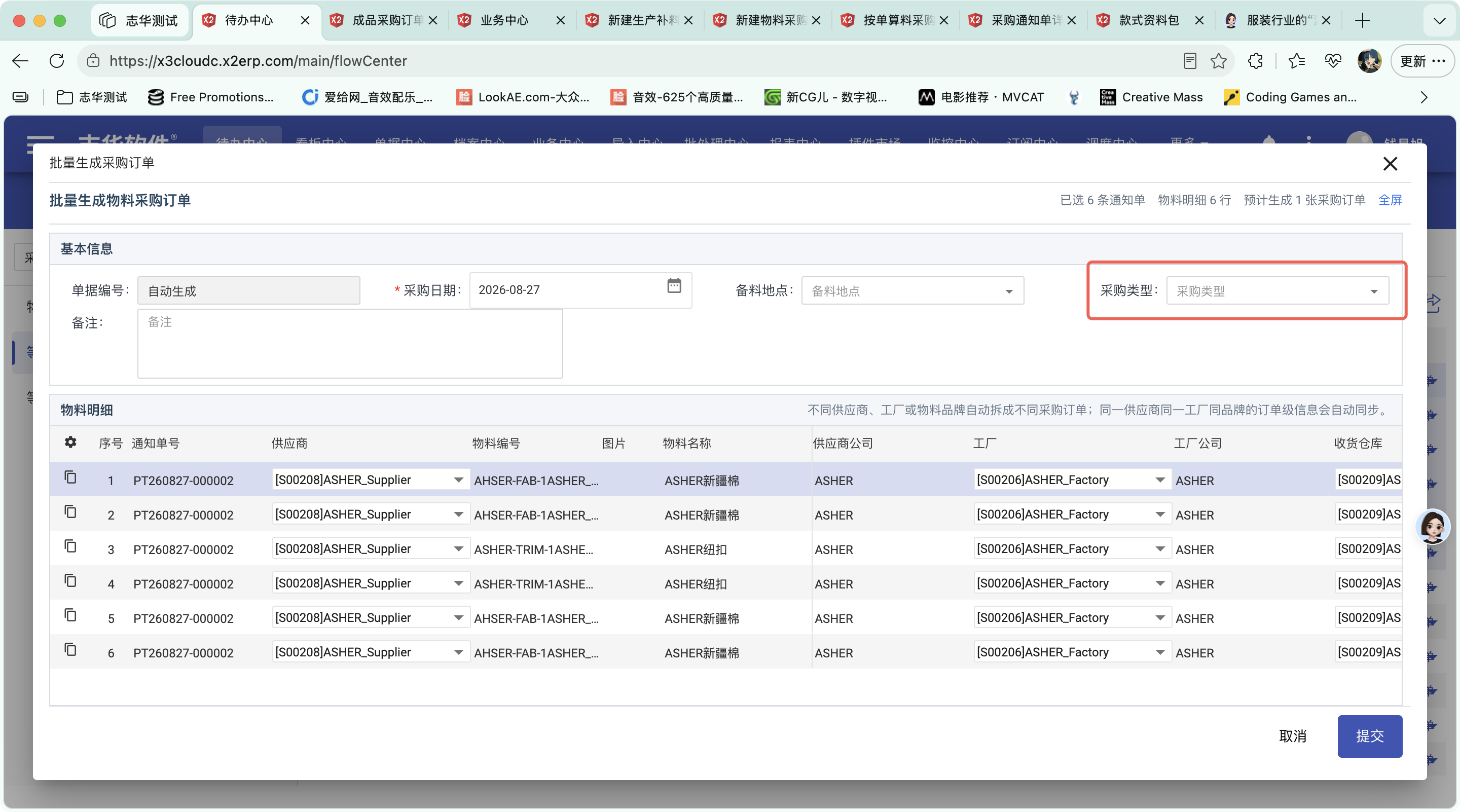Screen dimensions: 1460x812
Task: Click the 全屏 fullscreen link
Action: coord(1390,200)
